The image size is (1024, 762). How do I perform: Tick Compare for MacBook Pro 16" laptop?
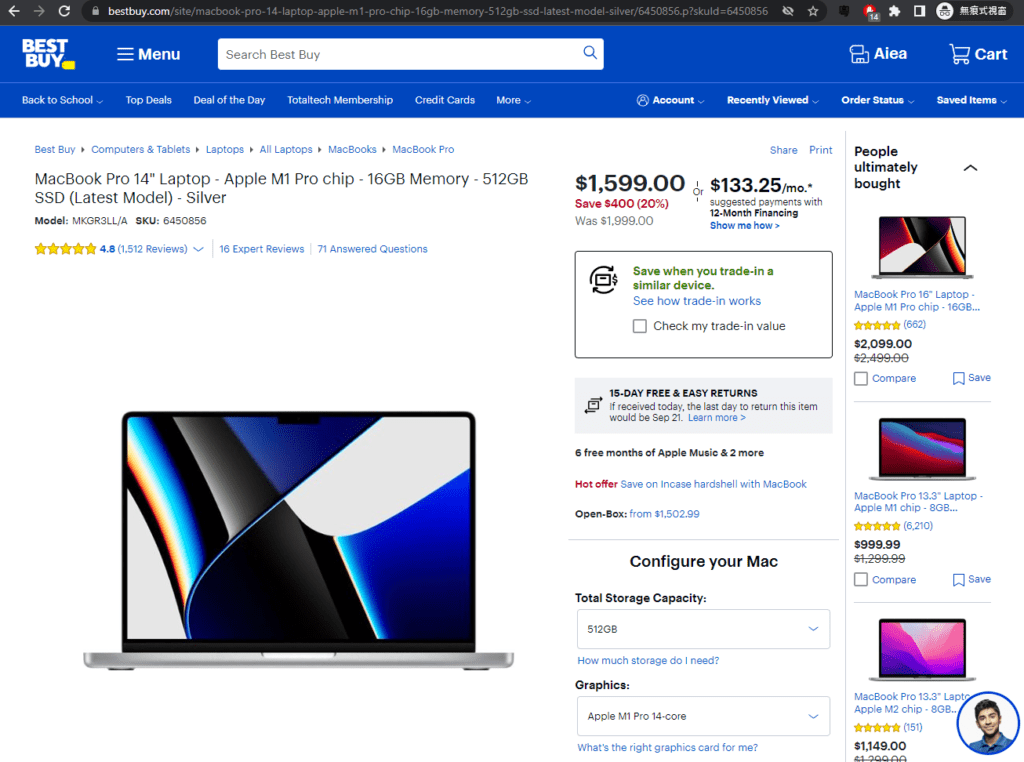tap(861, 379)
